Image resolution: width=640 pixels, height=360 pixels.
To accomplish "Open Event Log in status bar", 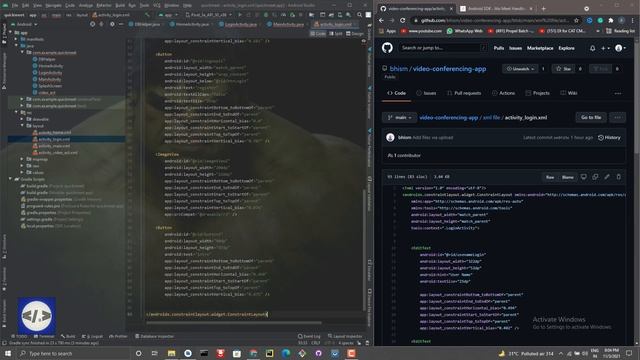I will (309, 336).
